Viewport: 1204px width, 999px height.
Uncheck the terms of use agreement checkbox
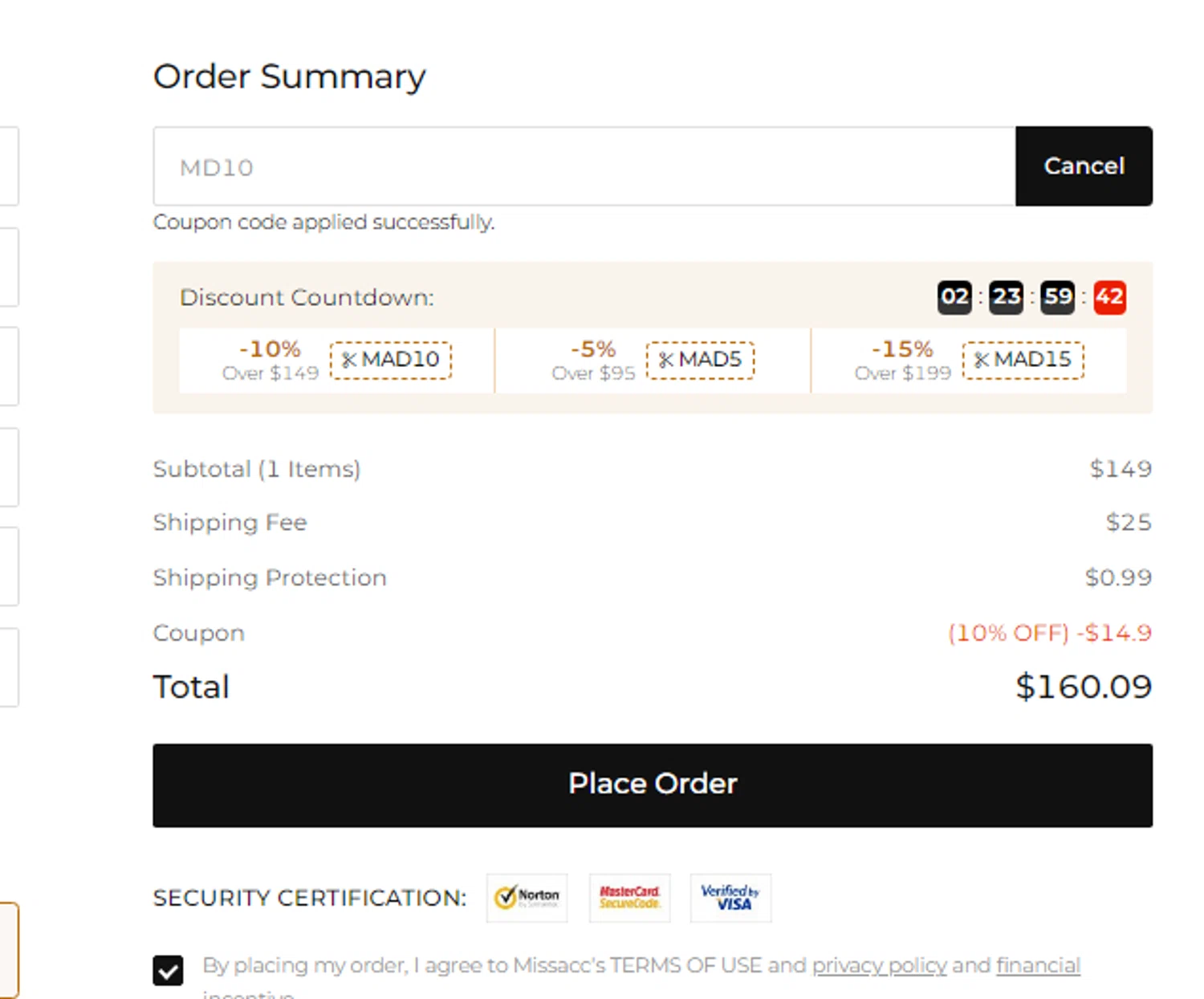coord(168,970)
